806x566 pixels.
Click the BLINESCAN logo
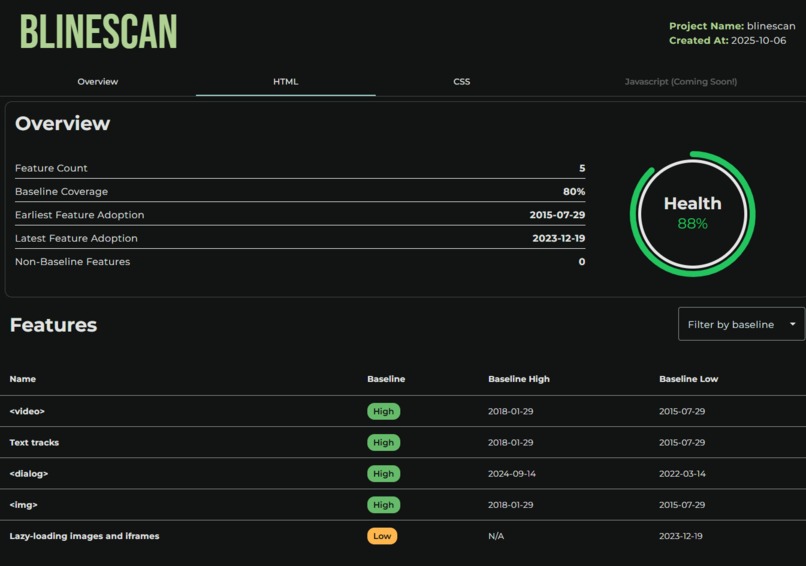click(x=99, y=31)
